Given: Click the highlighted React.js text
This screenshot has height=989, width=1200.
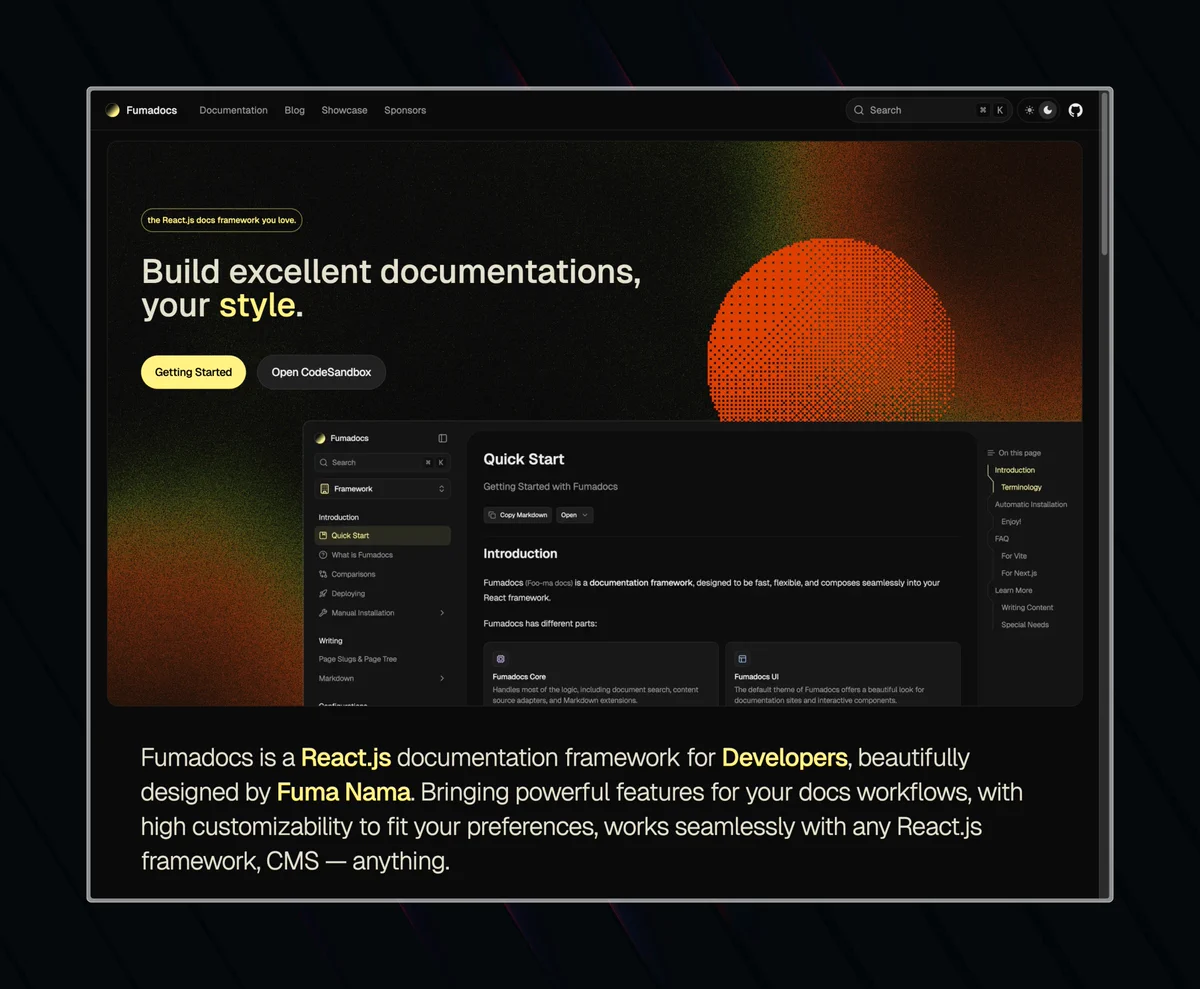Looking at the screenshot, I should click(346, 758).
